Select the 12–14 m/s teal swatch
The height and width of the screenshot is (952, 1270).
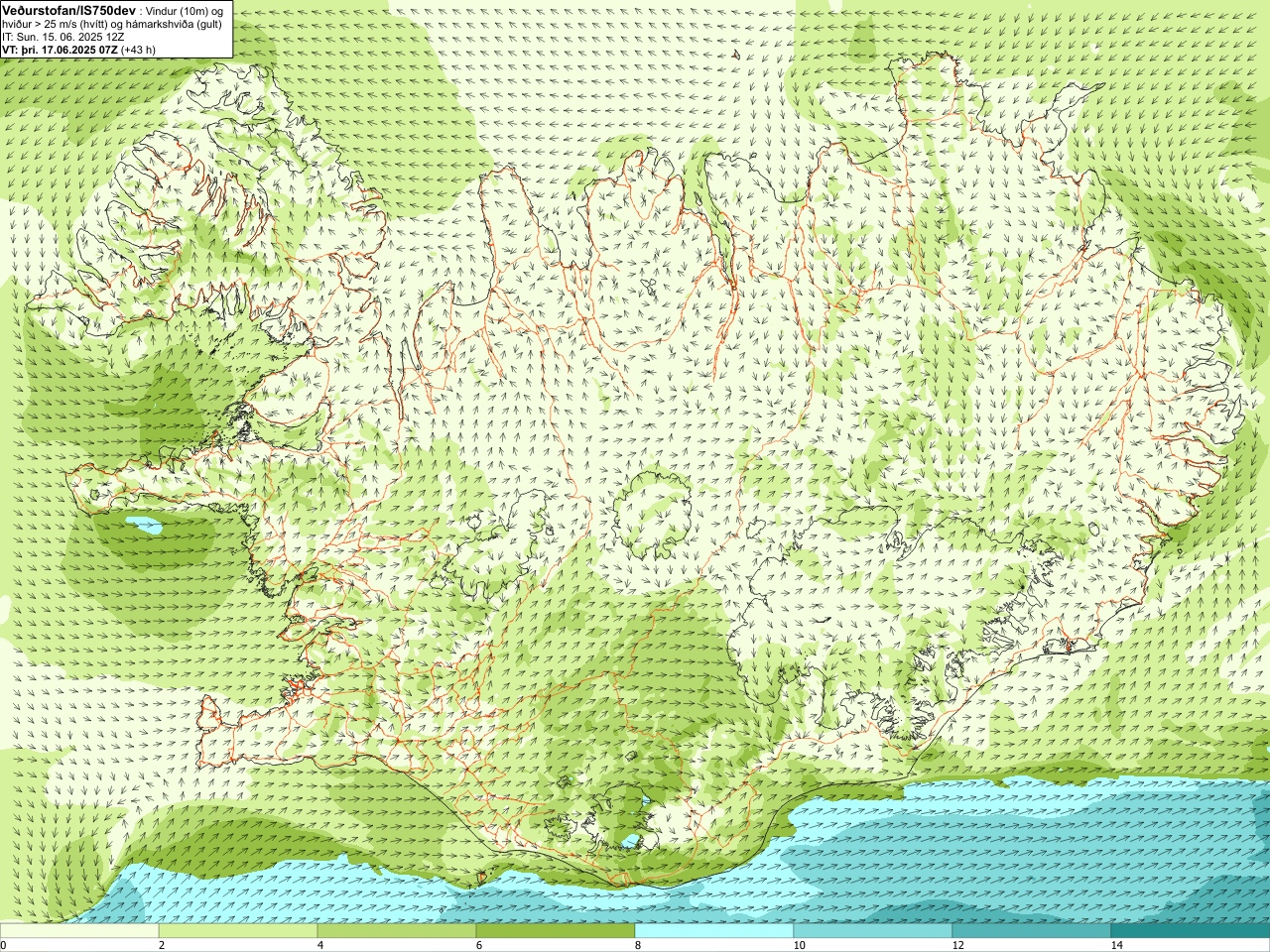coord(1032,931)
